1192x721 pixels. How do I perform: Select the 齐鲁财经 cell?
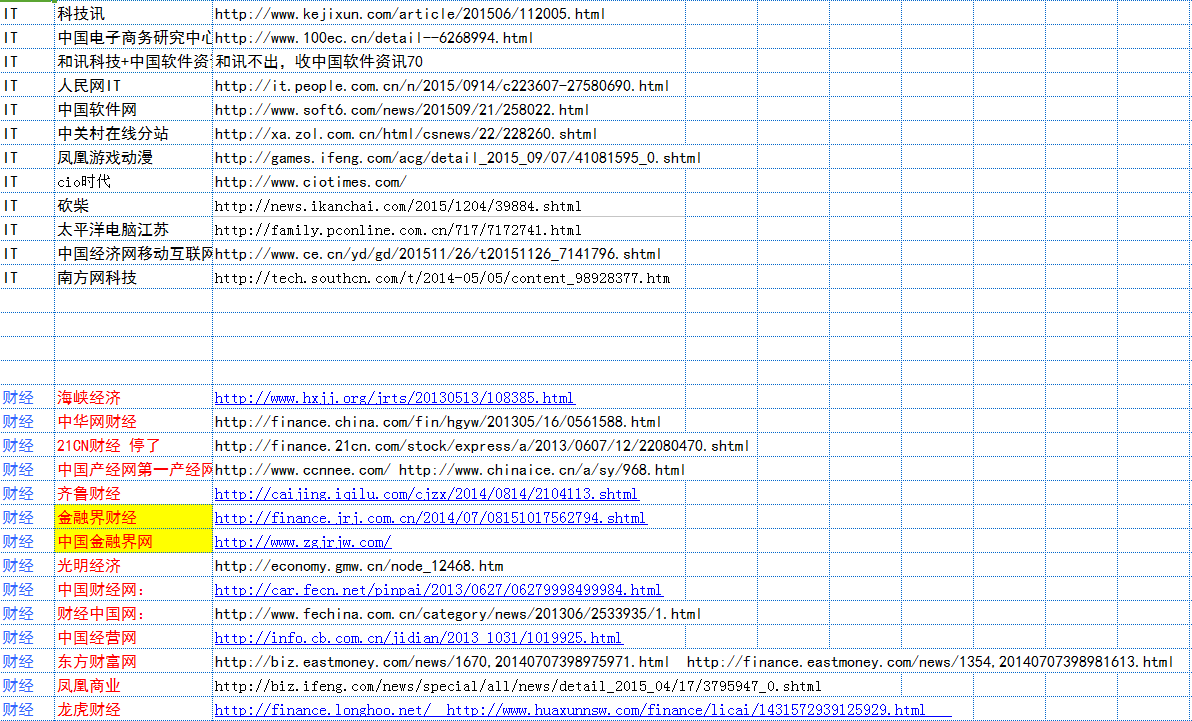[x=134, y=494]
